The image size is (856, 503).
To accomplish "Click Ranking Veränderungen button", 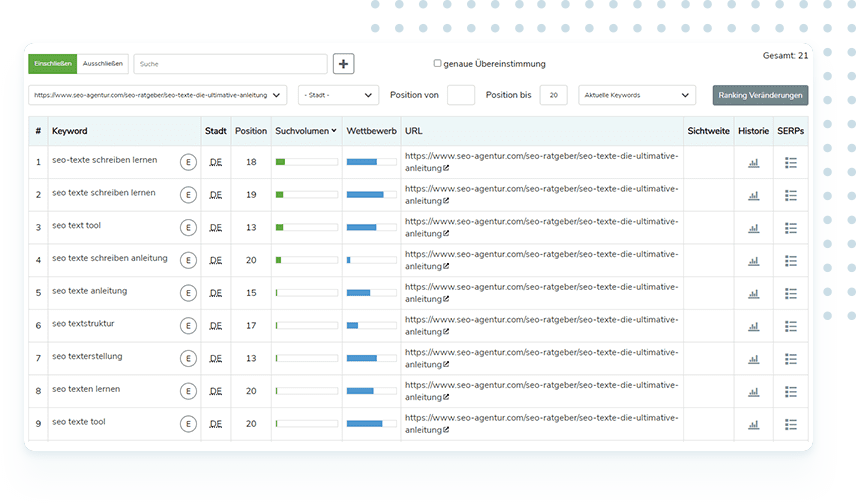I will coord(760,95).
